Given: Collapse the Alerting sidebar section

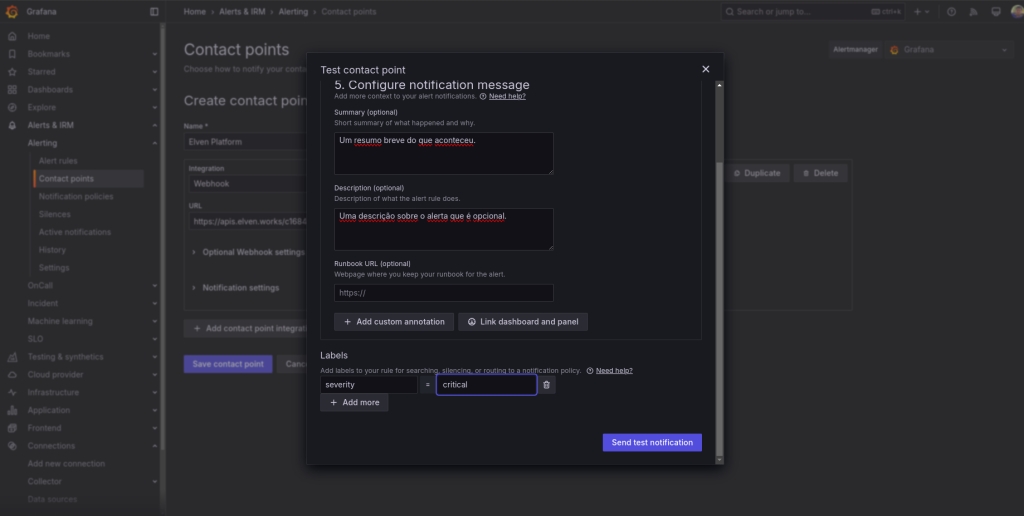Looking at the screenshot, I should click(154, 143).
